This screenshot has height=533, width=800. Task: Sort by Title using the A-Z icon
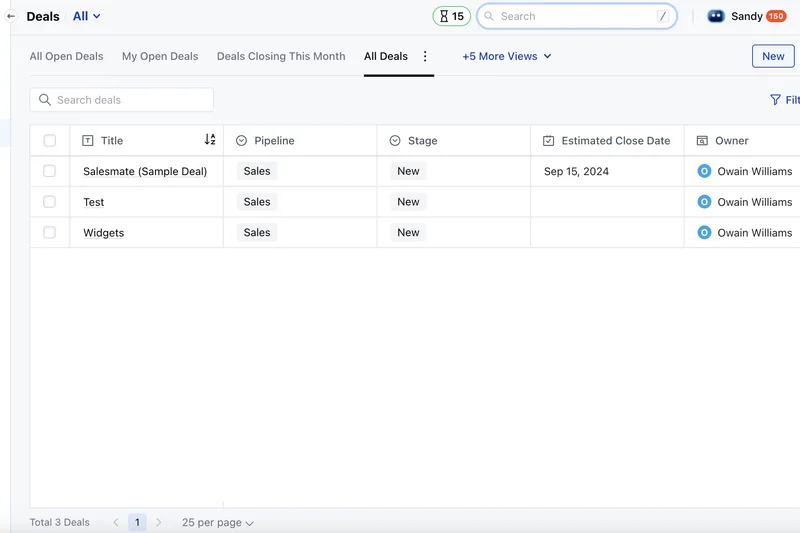tap(210, 140)
